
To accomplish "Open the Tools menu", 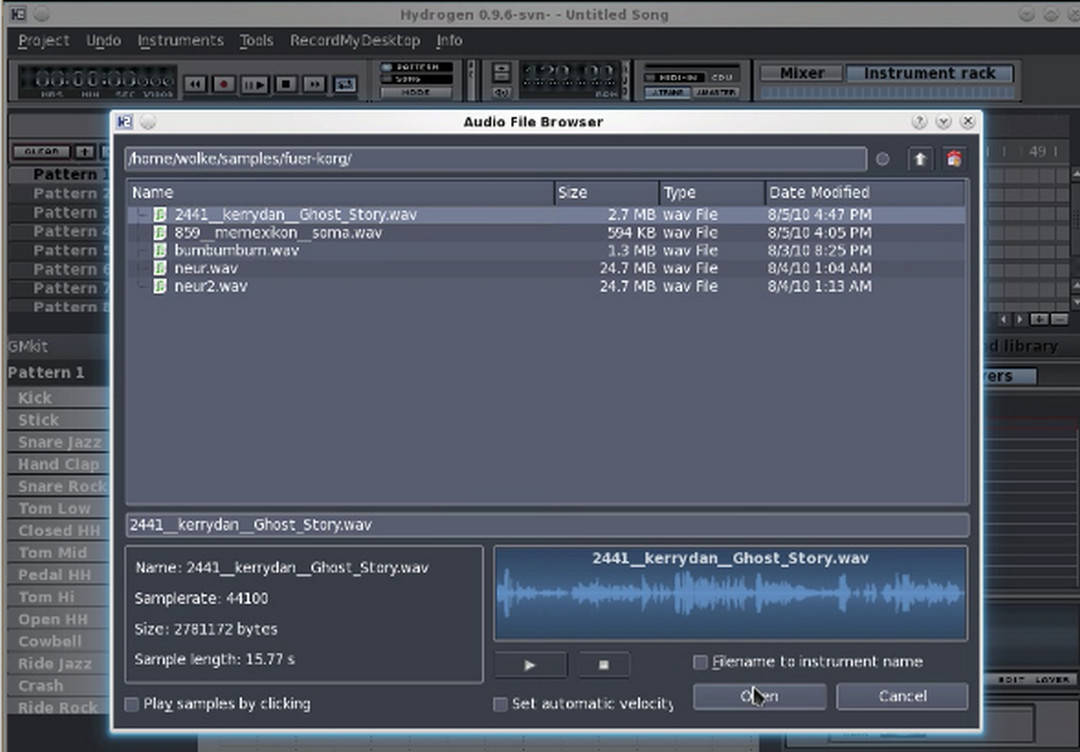I will click(256, 41).
